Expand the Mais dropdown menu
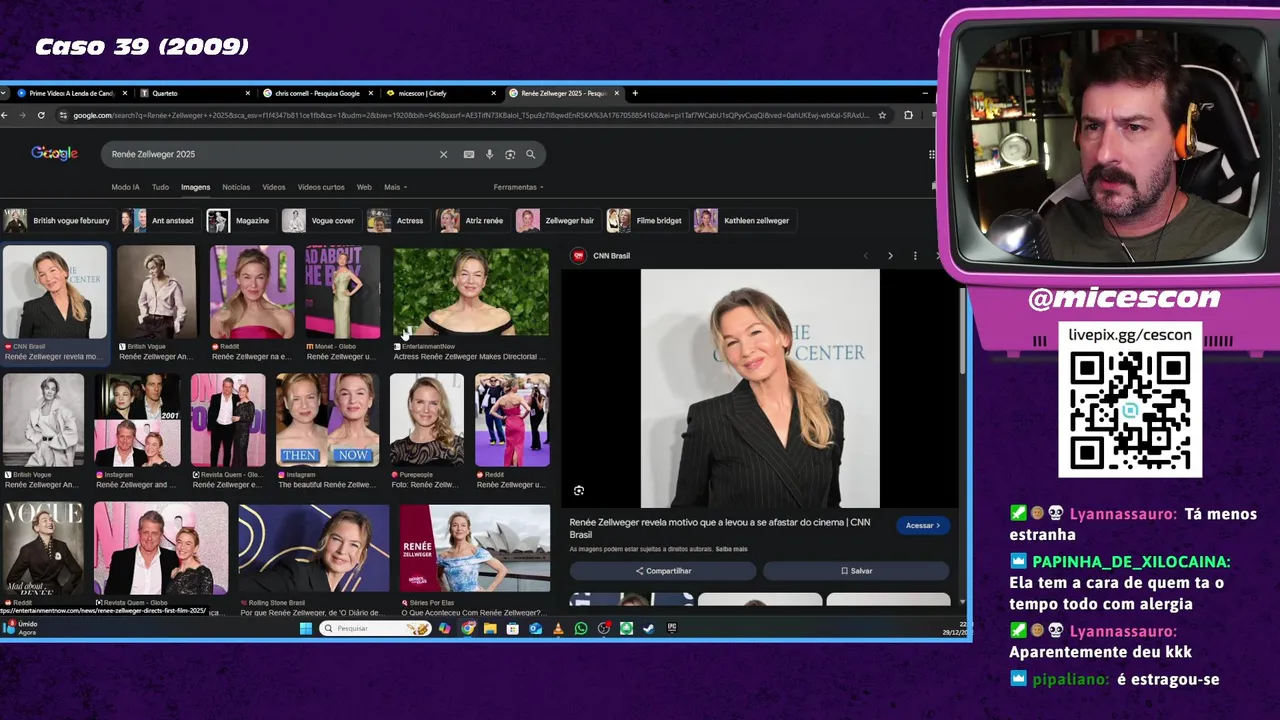1280x720 pixels. (x=396, y=187)
